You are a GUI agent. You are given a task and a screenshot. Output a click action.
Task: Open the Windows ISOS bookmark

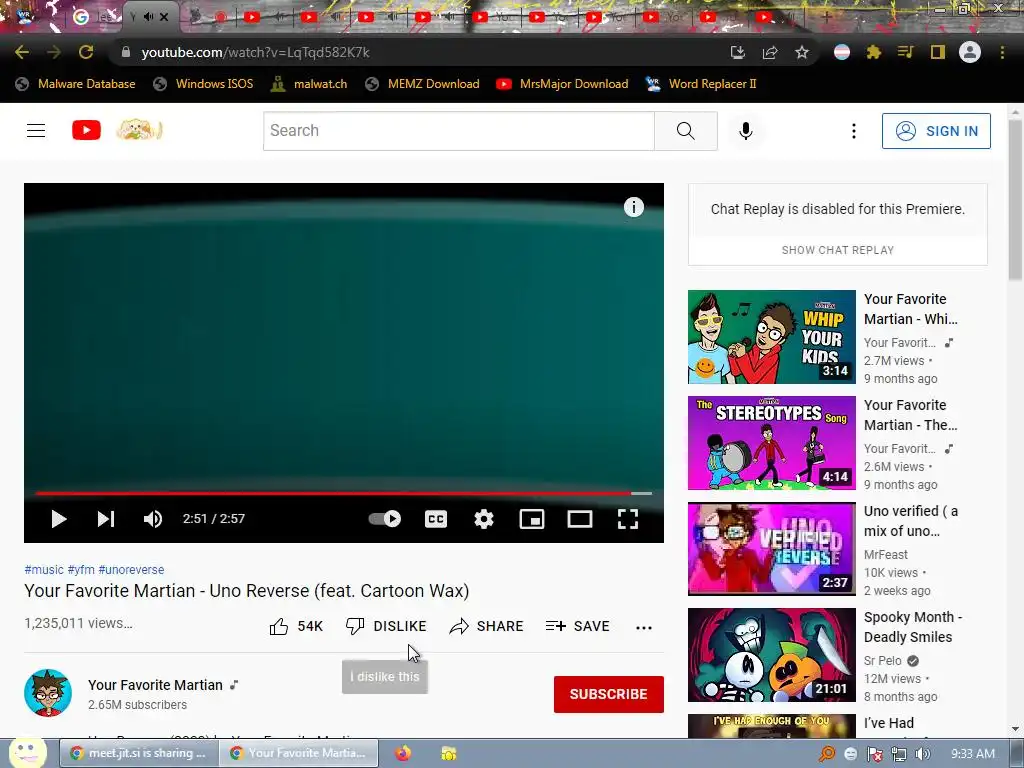coord(203,84)
